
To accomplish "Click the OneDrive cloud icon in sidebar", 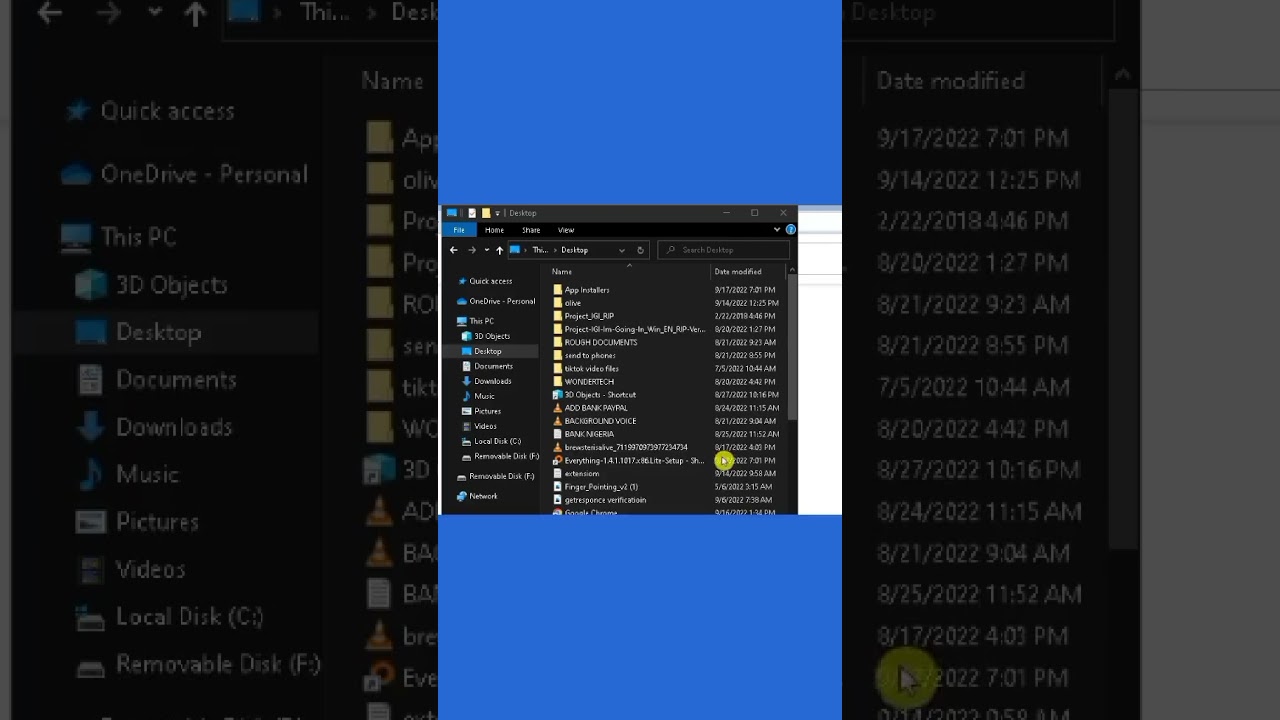I will pos(461,301).
